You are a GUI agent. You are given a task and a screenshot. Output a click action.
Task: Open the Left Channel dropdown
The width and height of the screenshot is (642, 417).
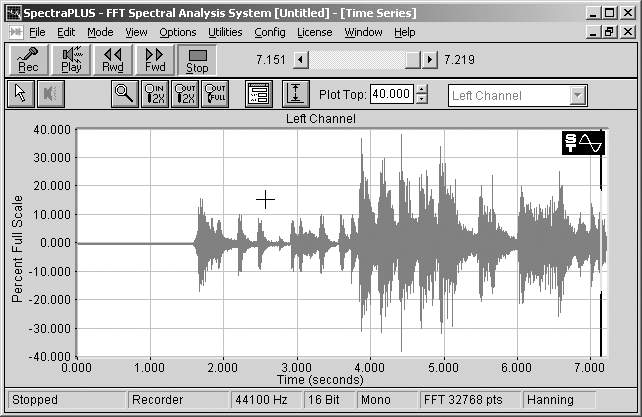(577, 95)
